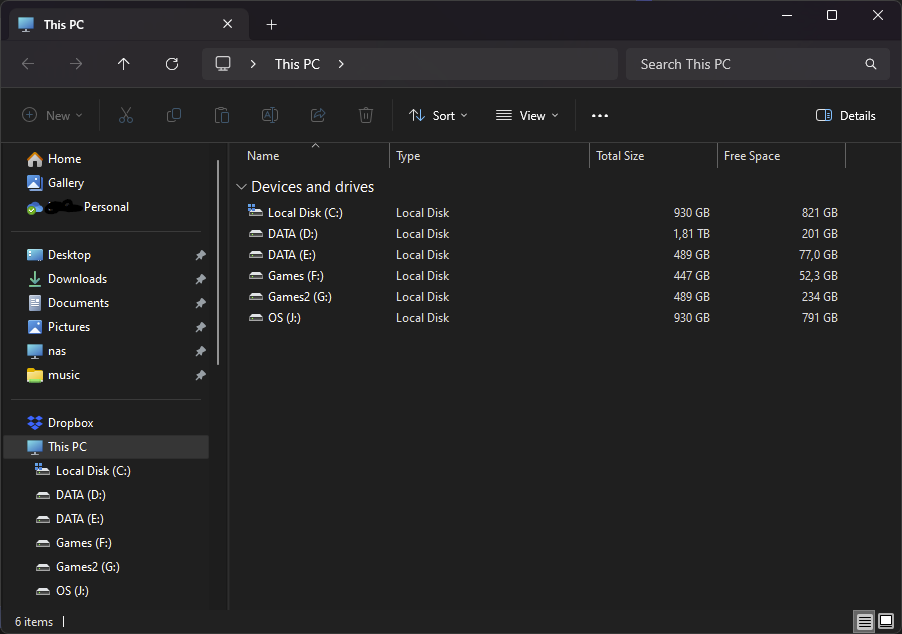Open Dropbox in the navigation pane
The width and height of the screenshot is (902, 634).
[x=60, y=423]
